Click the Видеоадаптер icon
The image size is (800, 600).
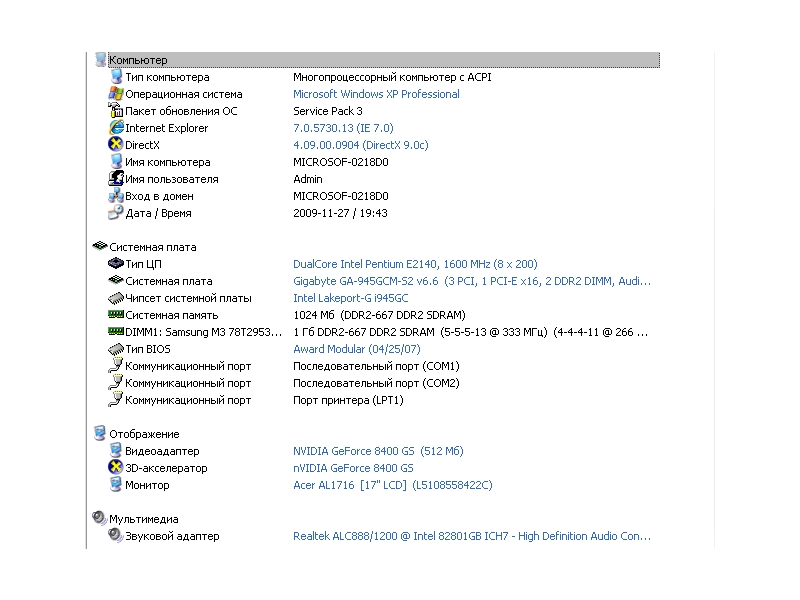click(116, 451)
